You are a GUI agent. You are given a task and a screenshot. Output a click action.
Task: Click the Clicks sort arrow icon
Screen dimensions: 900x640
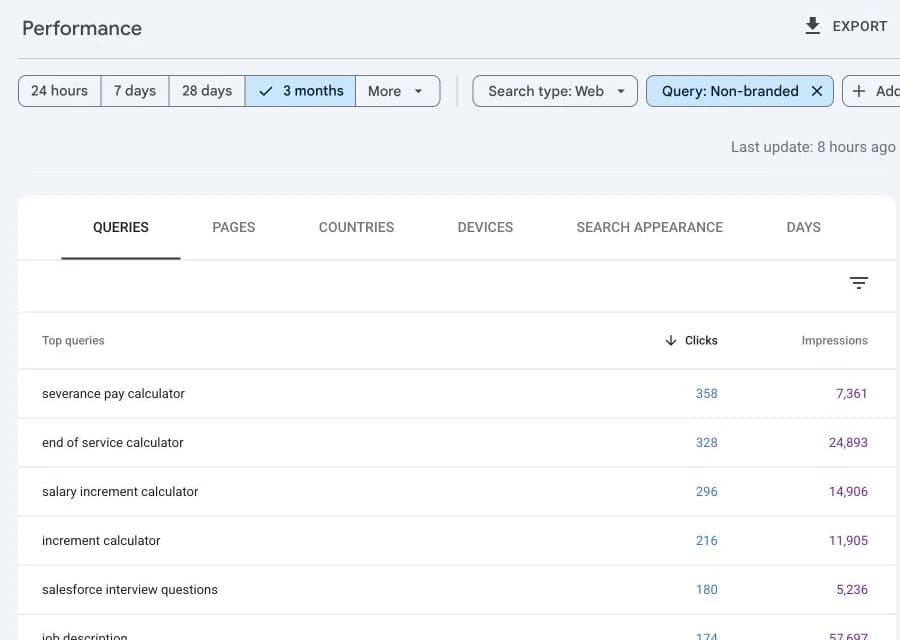pyautogui.click(x=670, y=340)
